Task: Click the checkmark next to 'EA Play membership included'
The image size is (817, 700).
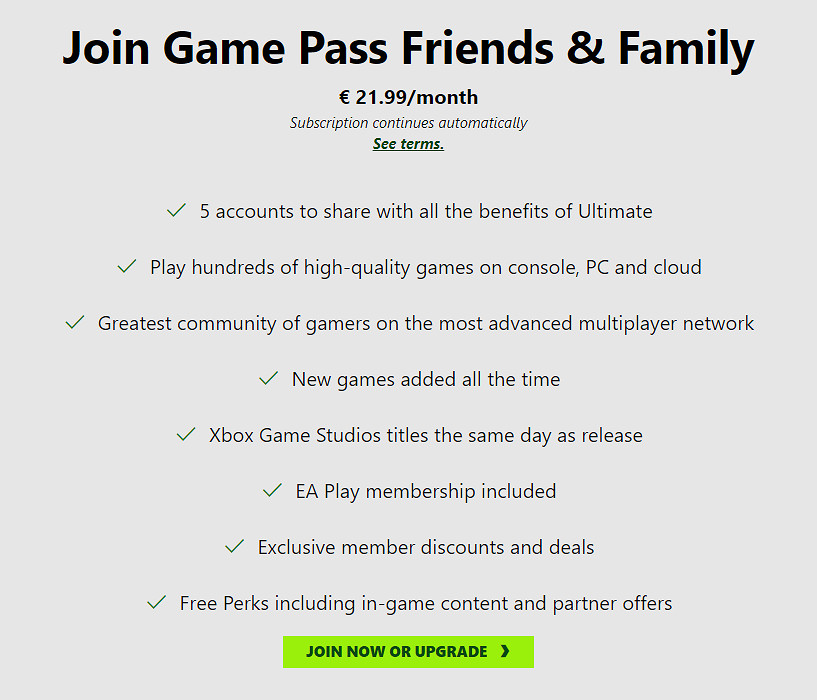Action: pos(270,491)
